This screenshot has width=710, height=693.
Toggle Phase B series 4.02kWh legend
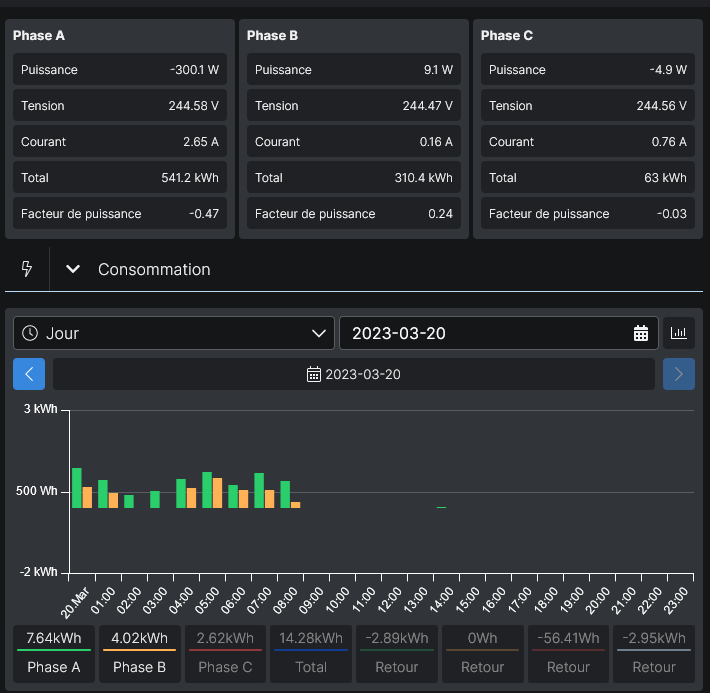tap(139, 654)
